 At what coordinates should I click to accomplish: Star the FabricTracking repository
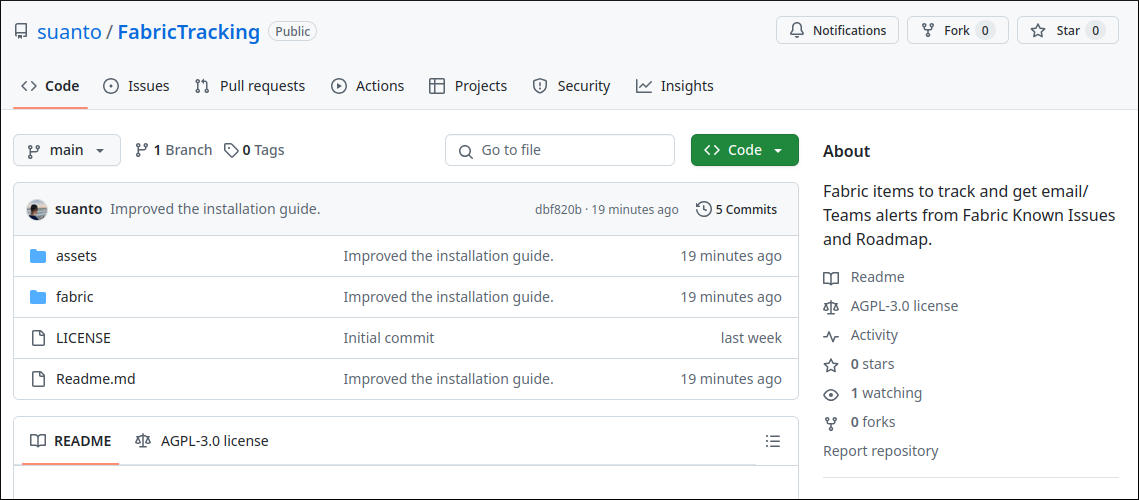(1067, 31)
